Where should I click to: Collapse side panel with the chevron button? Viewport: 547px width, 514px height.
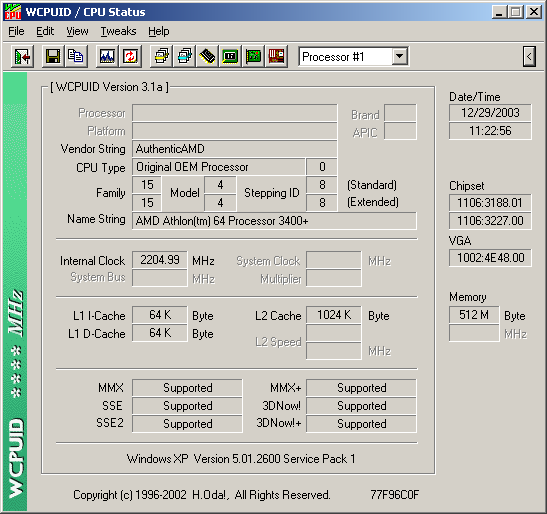pyautogui.click(x=529, y=56)
